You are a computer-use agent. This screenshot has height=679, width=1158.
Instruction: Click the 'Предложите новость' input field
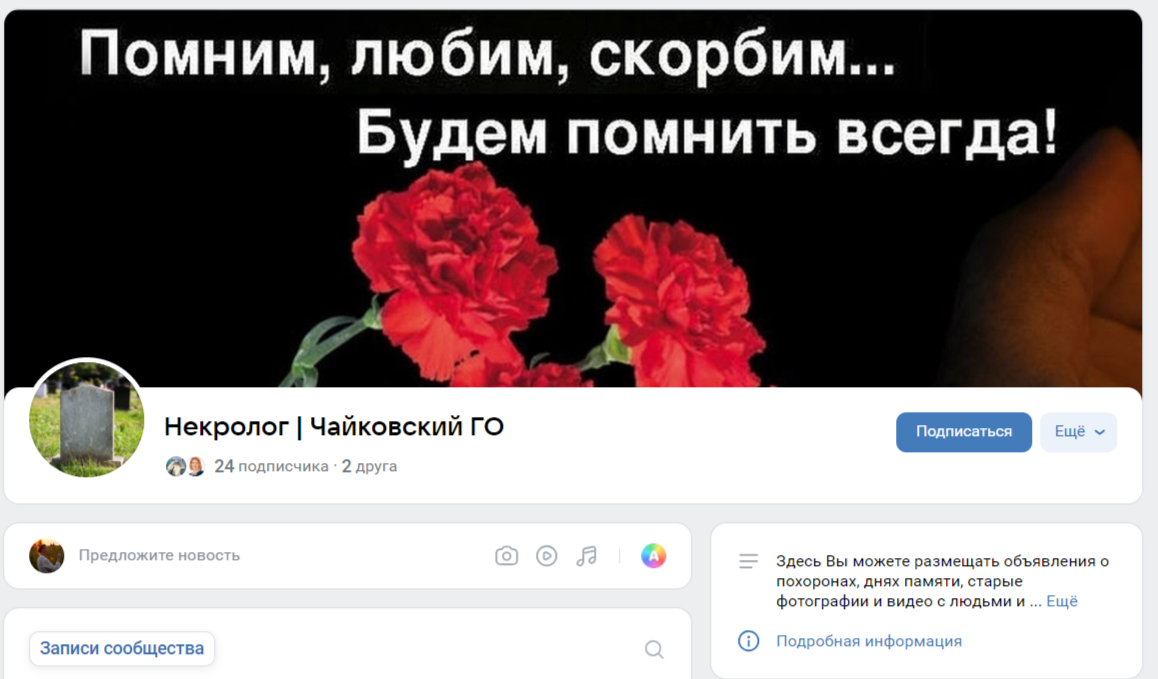click(281, 556)
